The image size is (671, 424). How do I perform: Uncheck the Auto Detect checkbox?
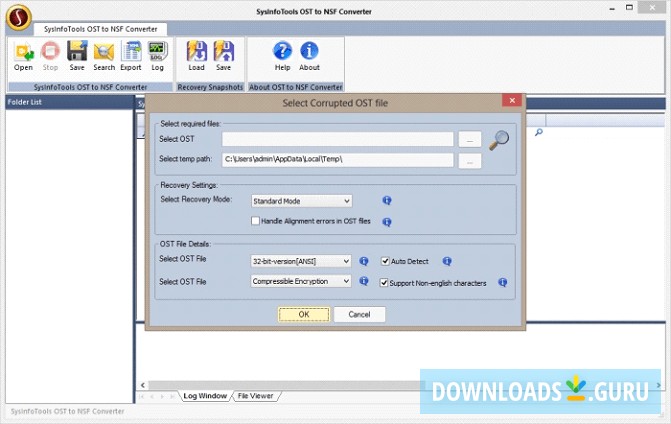point(385,261)
